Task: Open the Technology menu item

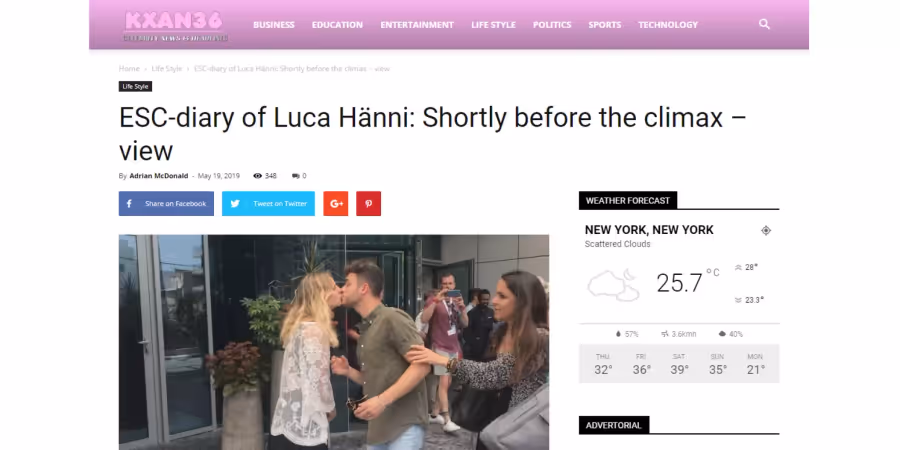Action: point(668,25)
